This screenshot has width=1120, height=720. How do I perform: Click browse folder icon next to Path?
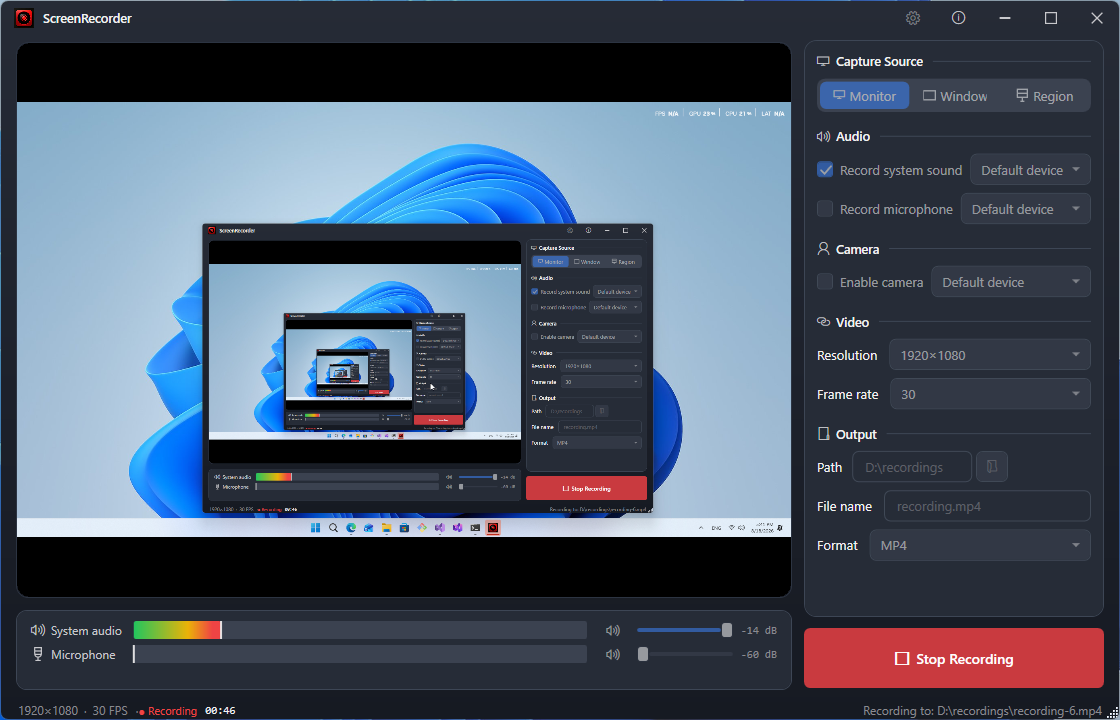click(991, 466)
